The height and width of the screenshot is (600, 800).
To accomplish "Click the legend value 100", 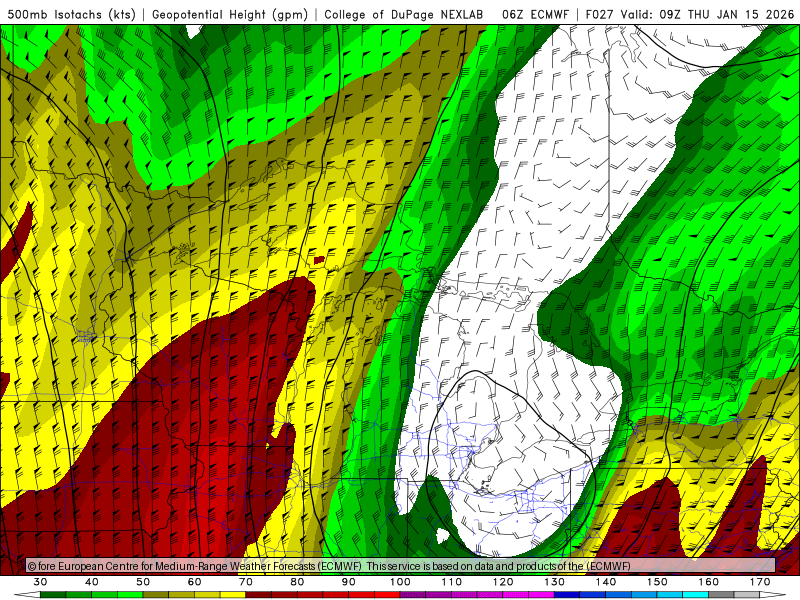I will 401,582.
